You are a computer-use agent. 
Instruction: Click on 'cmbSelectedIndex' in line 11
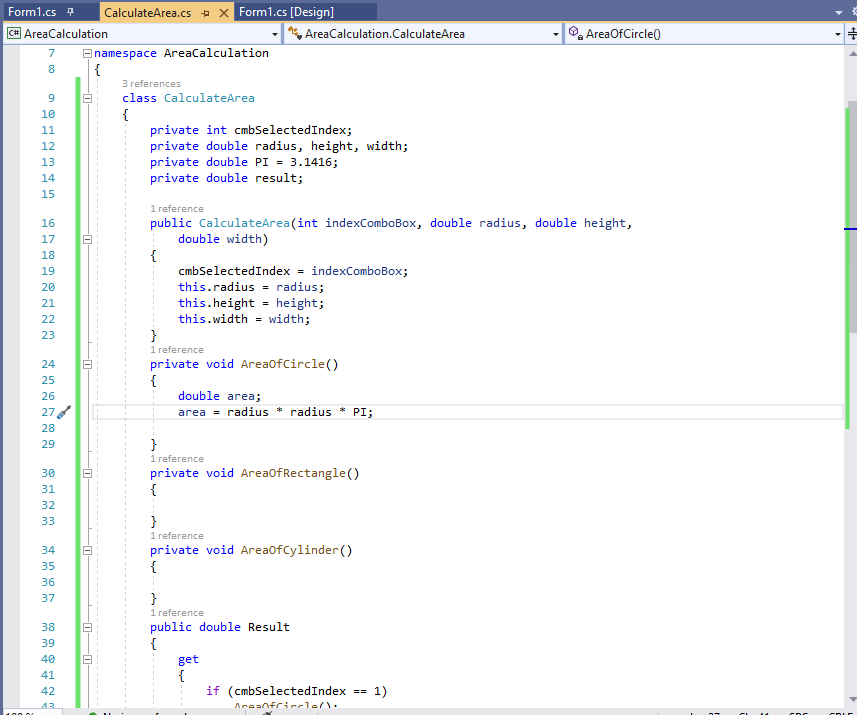pos(290,130)
